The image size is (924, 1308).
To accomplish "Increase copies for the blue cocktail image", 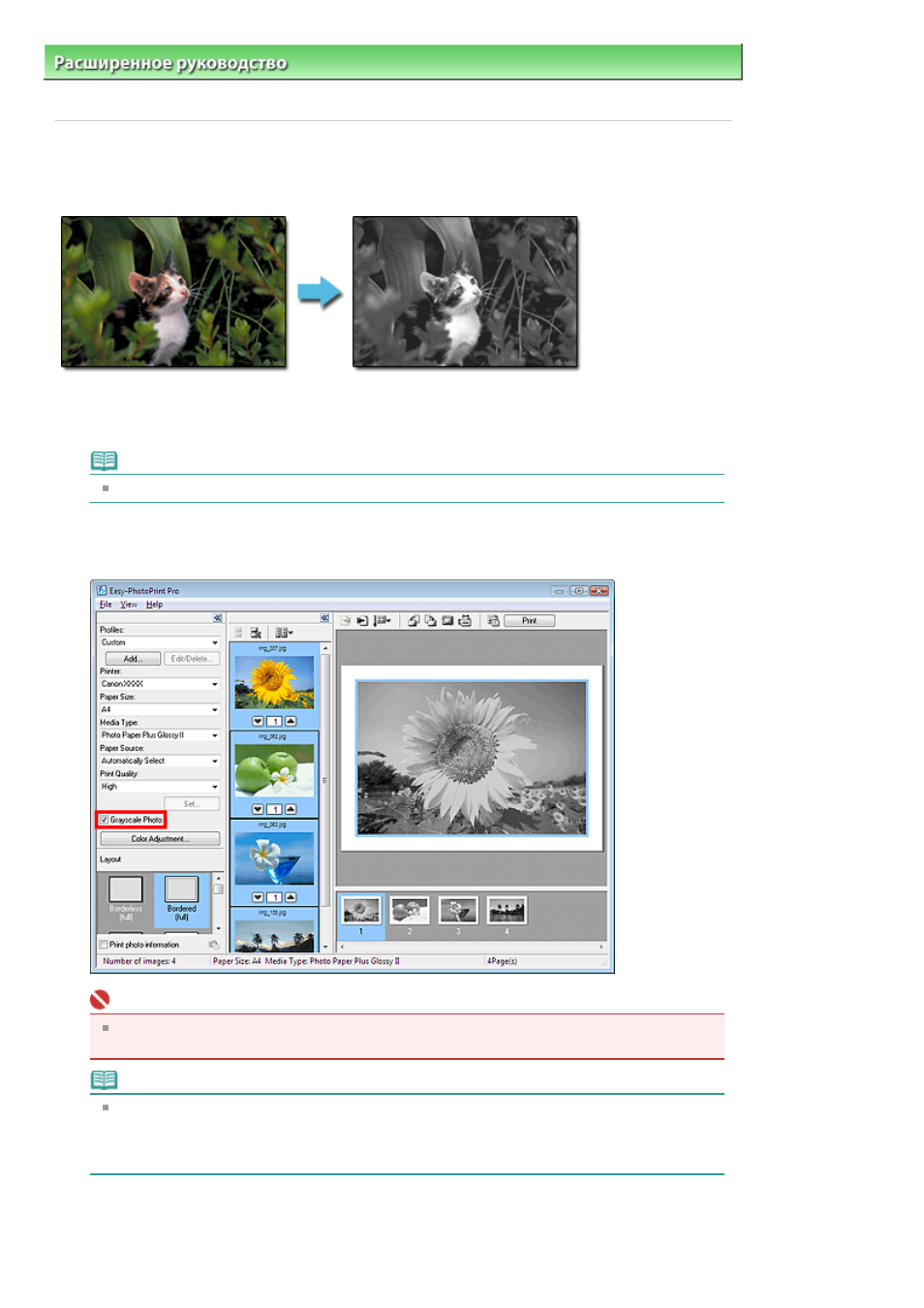I will click(x=291, y=897).
